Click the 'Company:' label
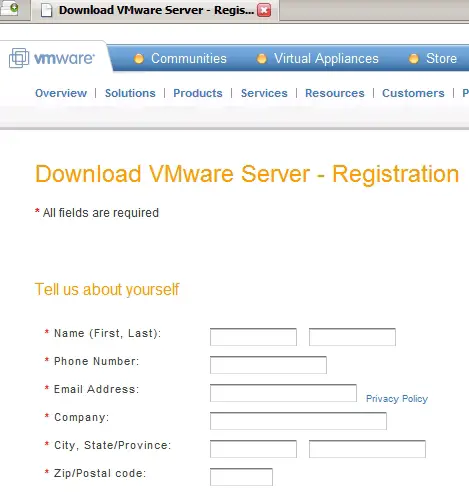 click(82, 417)
